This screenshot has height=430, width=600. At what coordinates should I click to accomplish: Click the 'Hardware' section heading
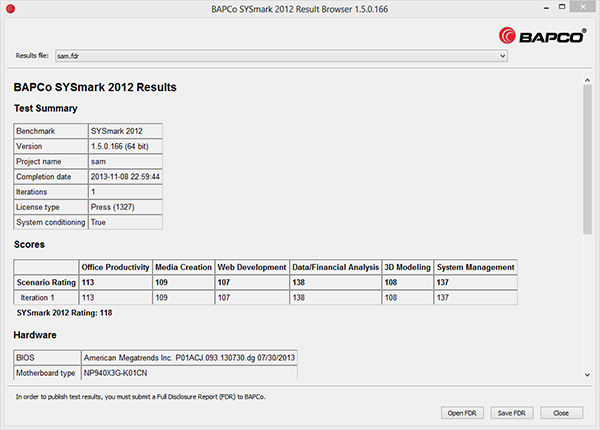(x=35, y=335)
